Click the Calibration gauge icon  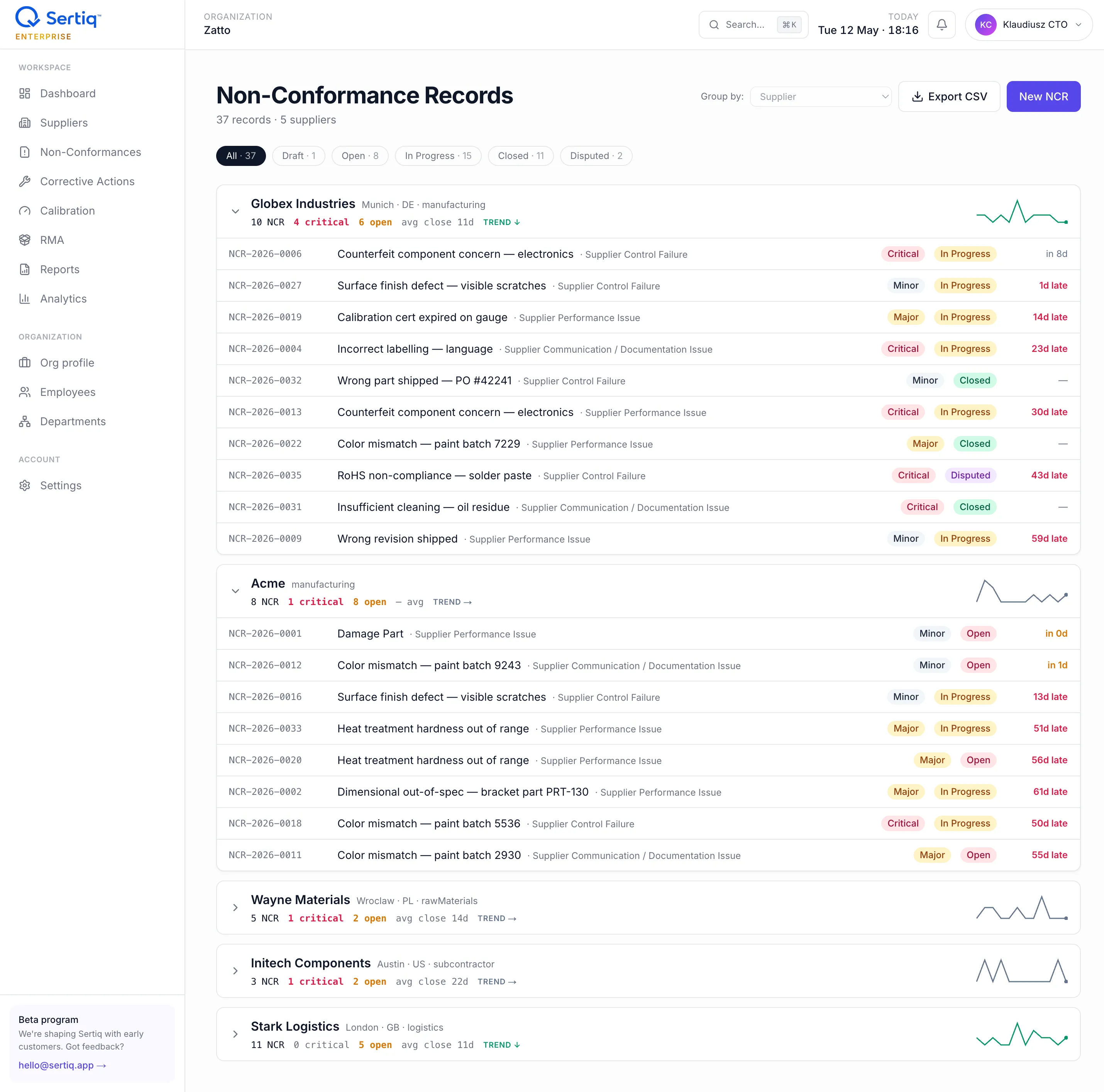click(x=25, y=211)
